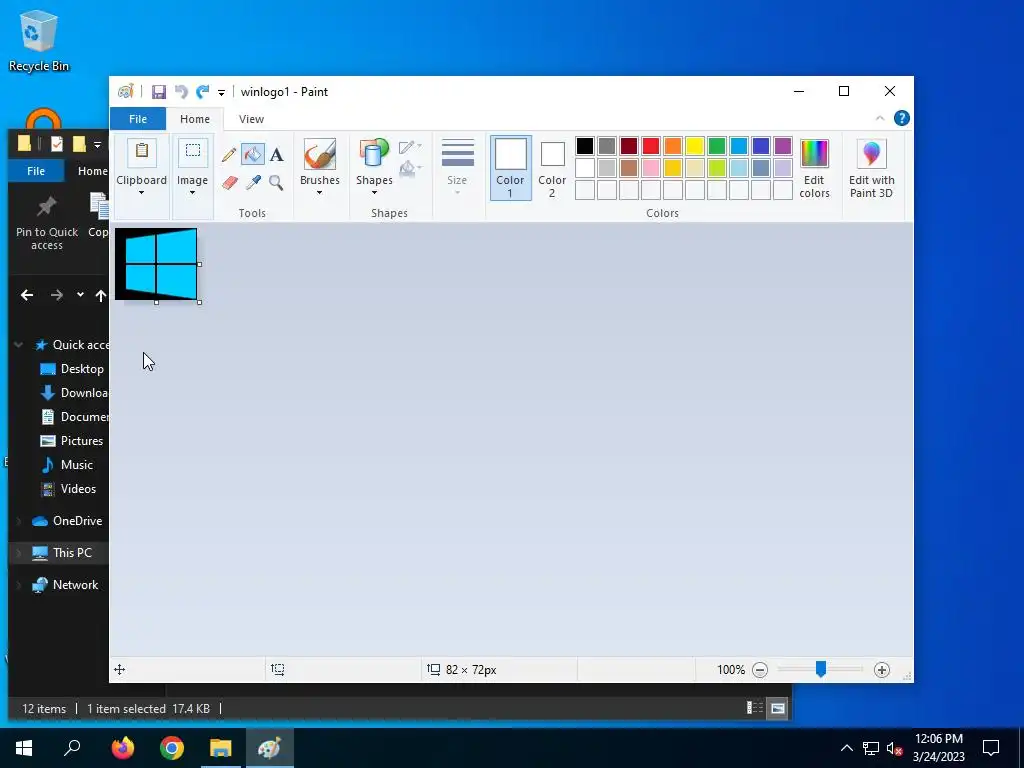Click the zoom in plus button
Image resolution: width=1024 pixels, height=768 pixels.
click(882, 669)
